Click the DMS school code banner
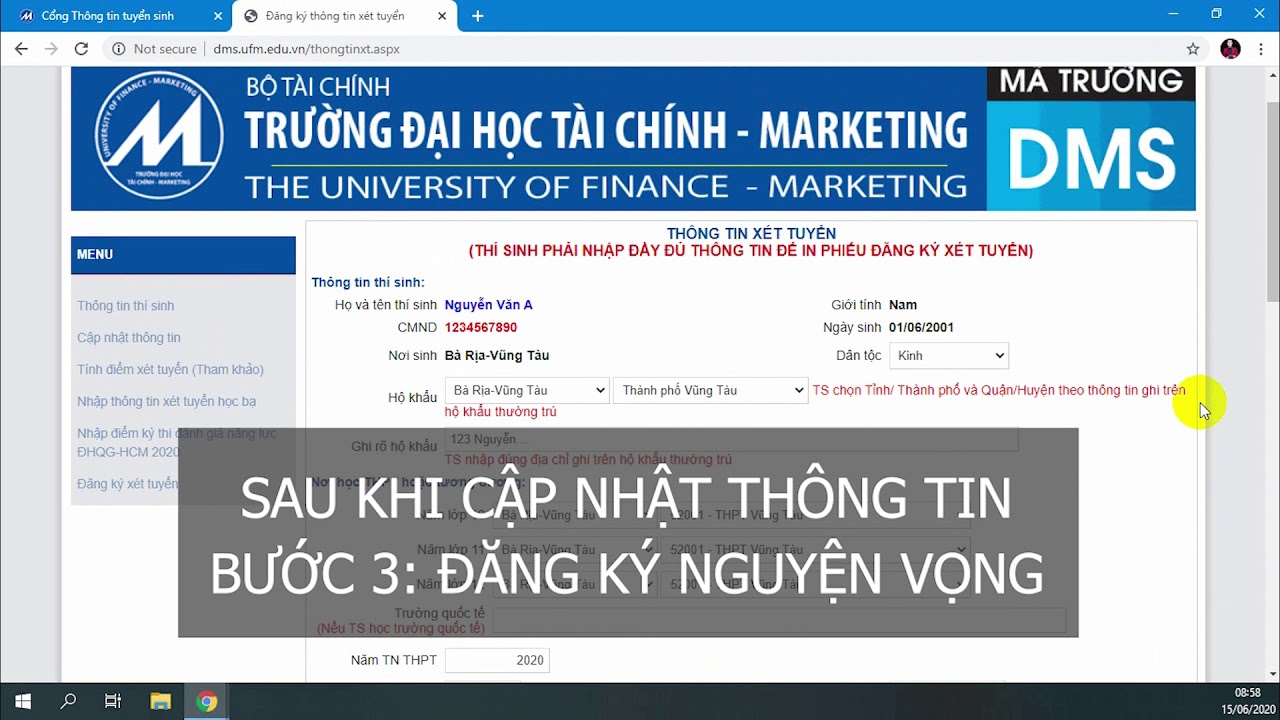The image size is (1280, 720). (x=1091, y=139)
